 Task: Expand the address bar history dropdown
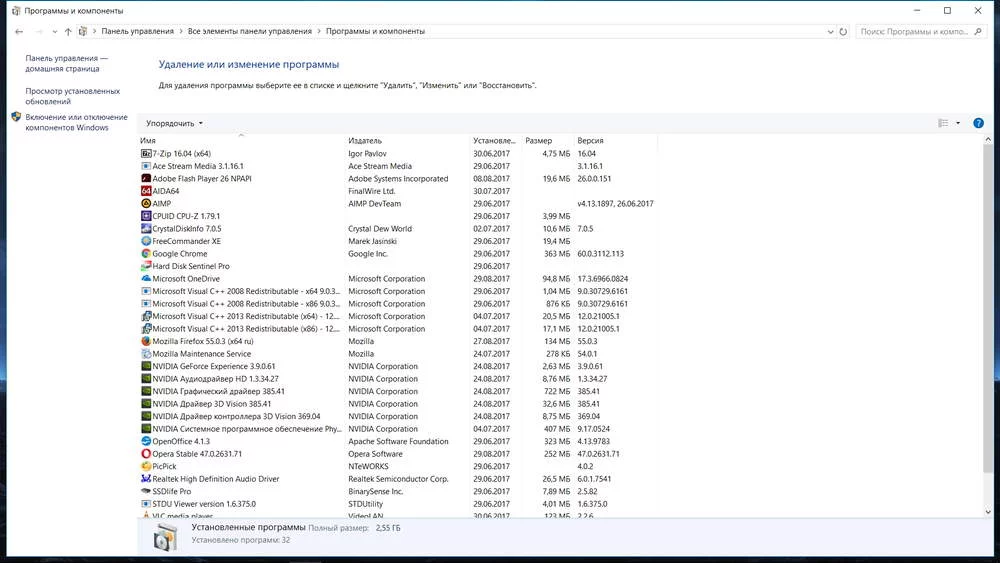pos(830,32)
